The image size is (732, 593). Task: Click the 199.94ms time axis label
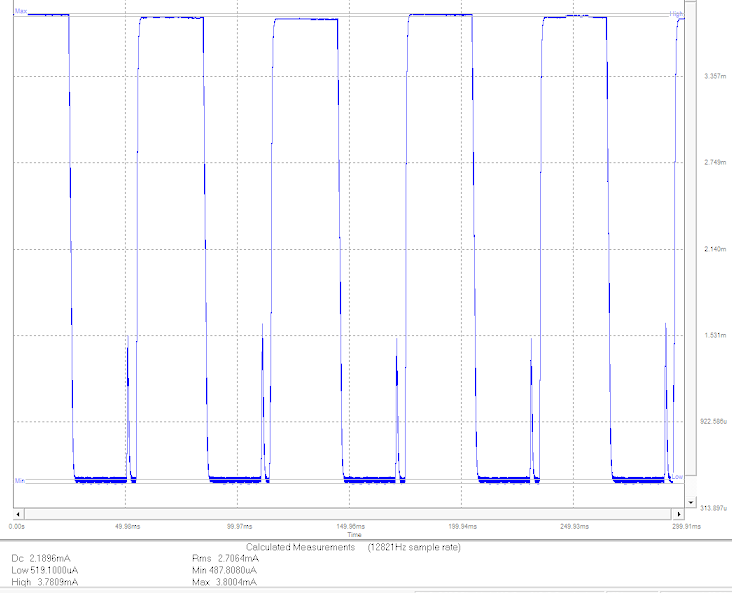click(463, 526)
